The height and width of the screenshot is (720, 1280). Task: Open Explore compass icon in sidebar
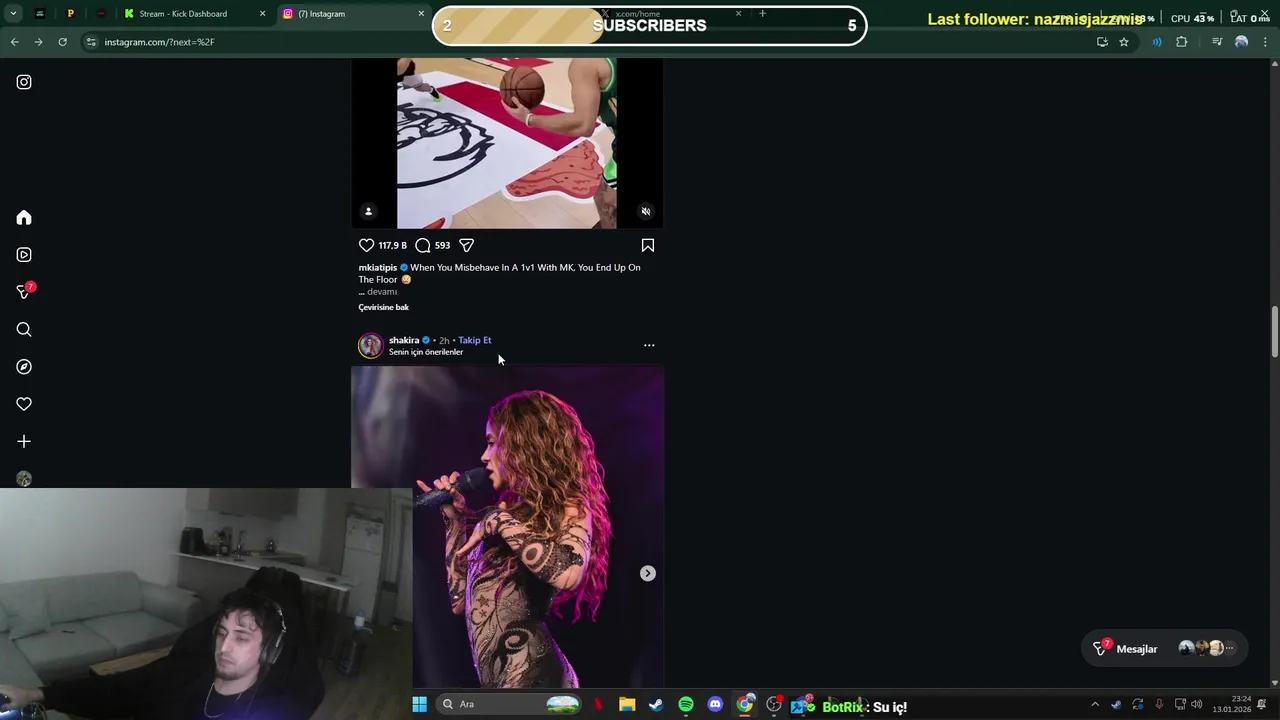(x=24, y=367)
